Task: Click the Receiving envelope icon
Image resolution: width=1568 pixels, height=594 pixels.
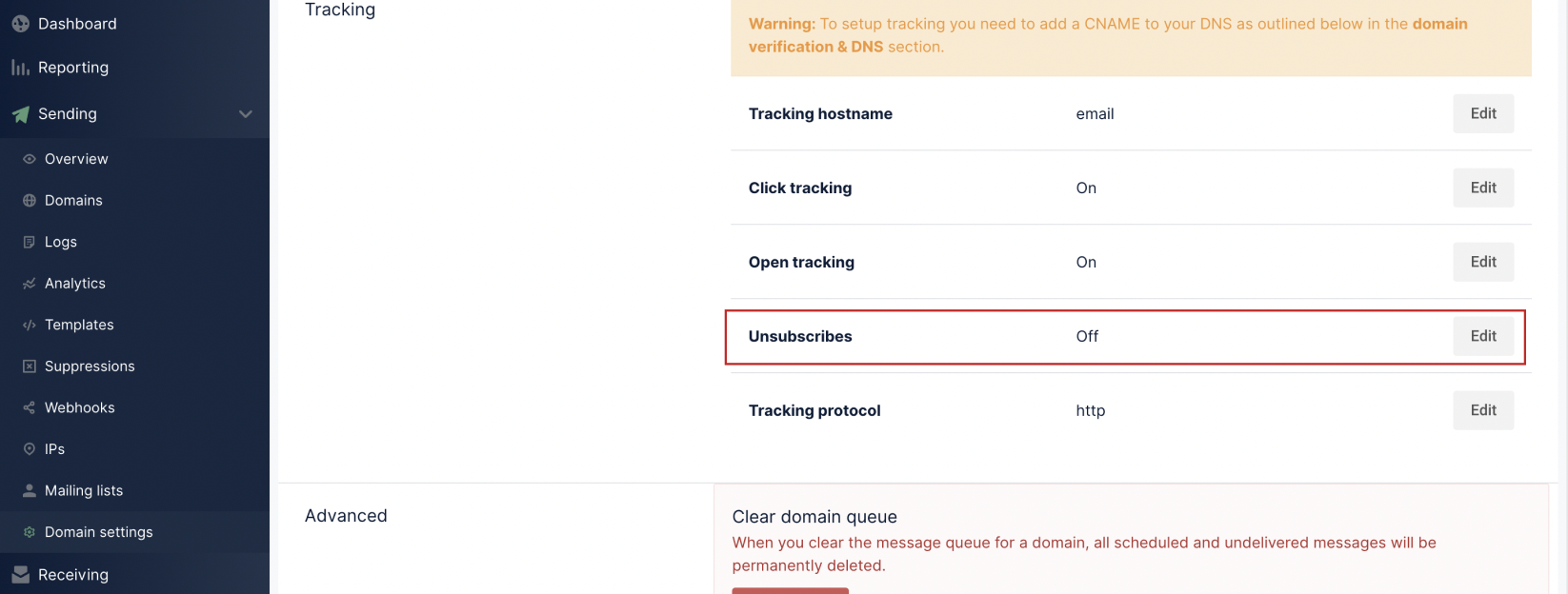Action: [20, 575]
